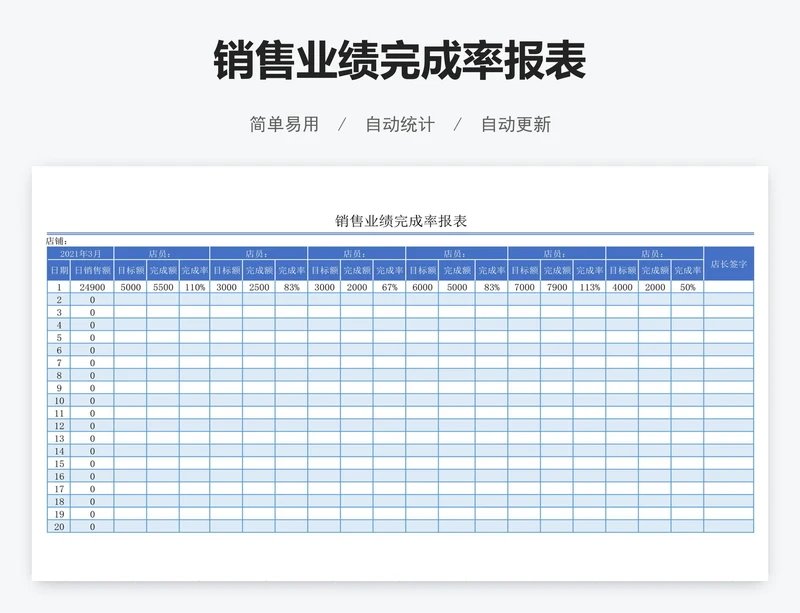The height and width of the screenshot is (613, 800).
Task: Click date cell 1 in the 日期 column
Action: click(59, 287)
